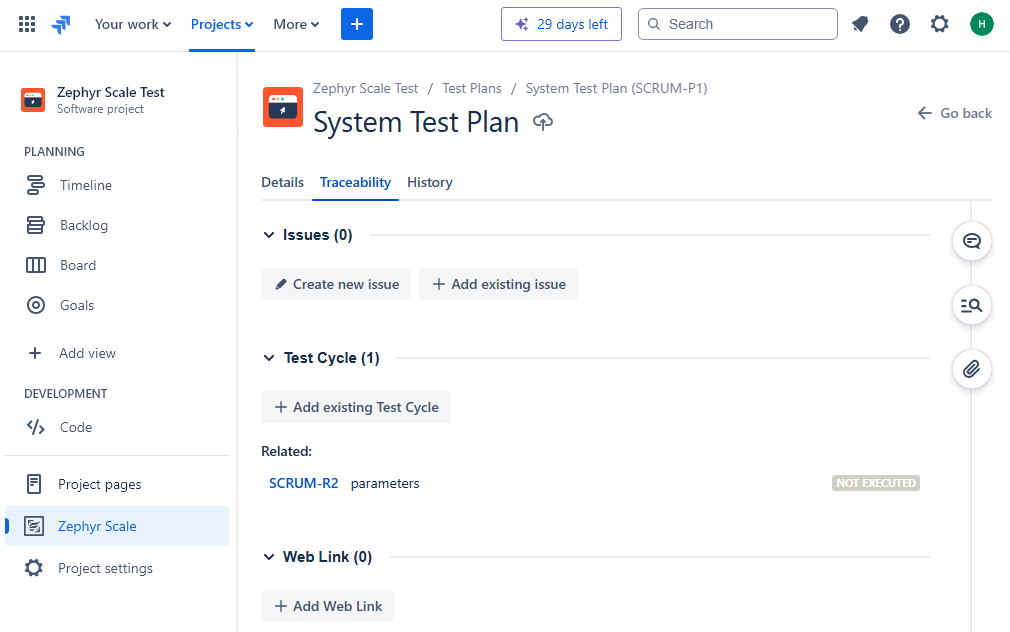The image size is (1010, 632).
Task: Open Project settings in the sidebar
Action: (117, 568)
